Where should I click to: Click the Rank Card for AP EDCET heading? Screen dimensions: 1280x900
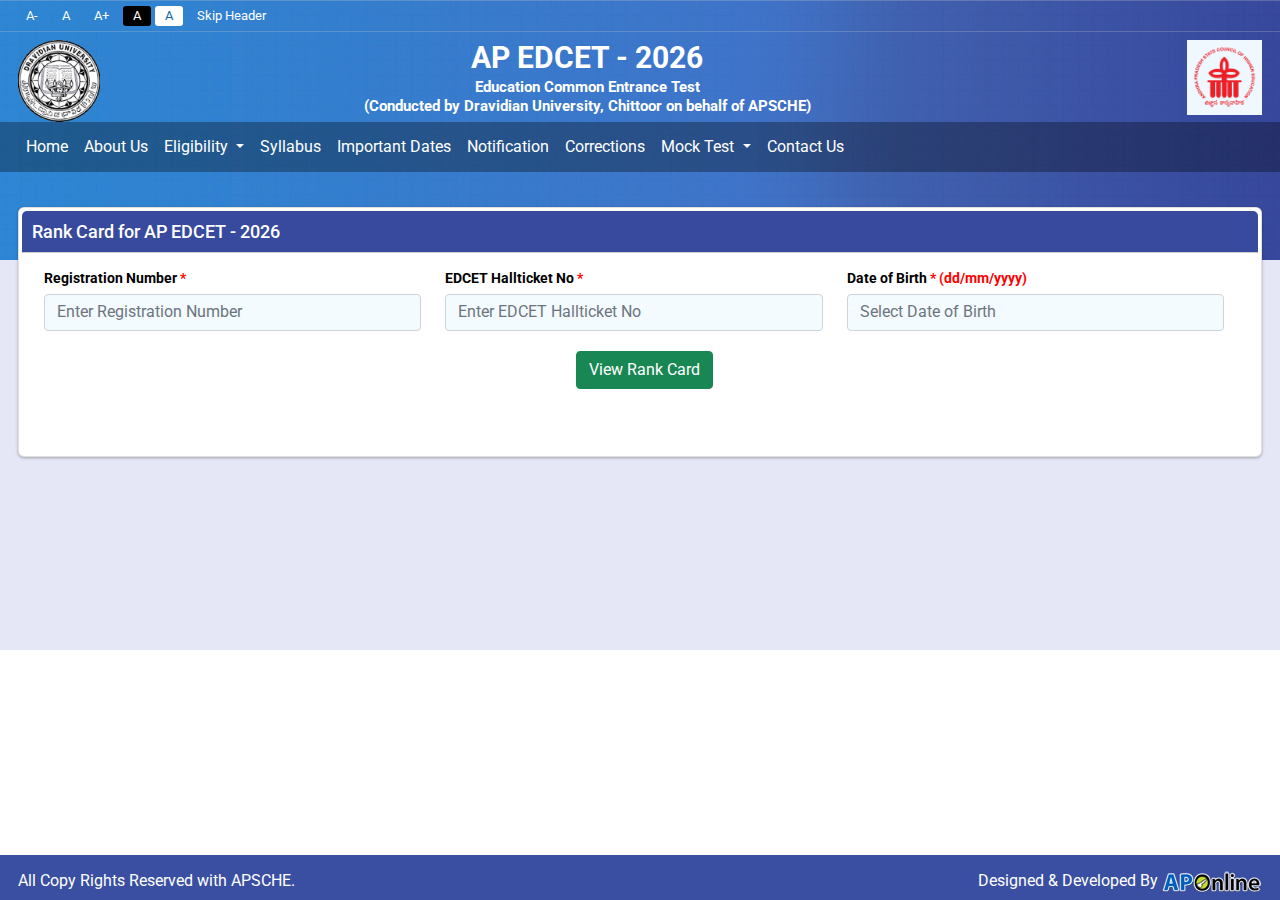(156, 232)
